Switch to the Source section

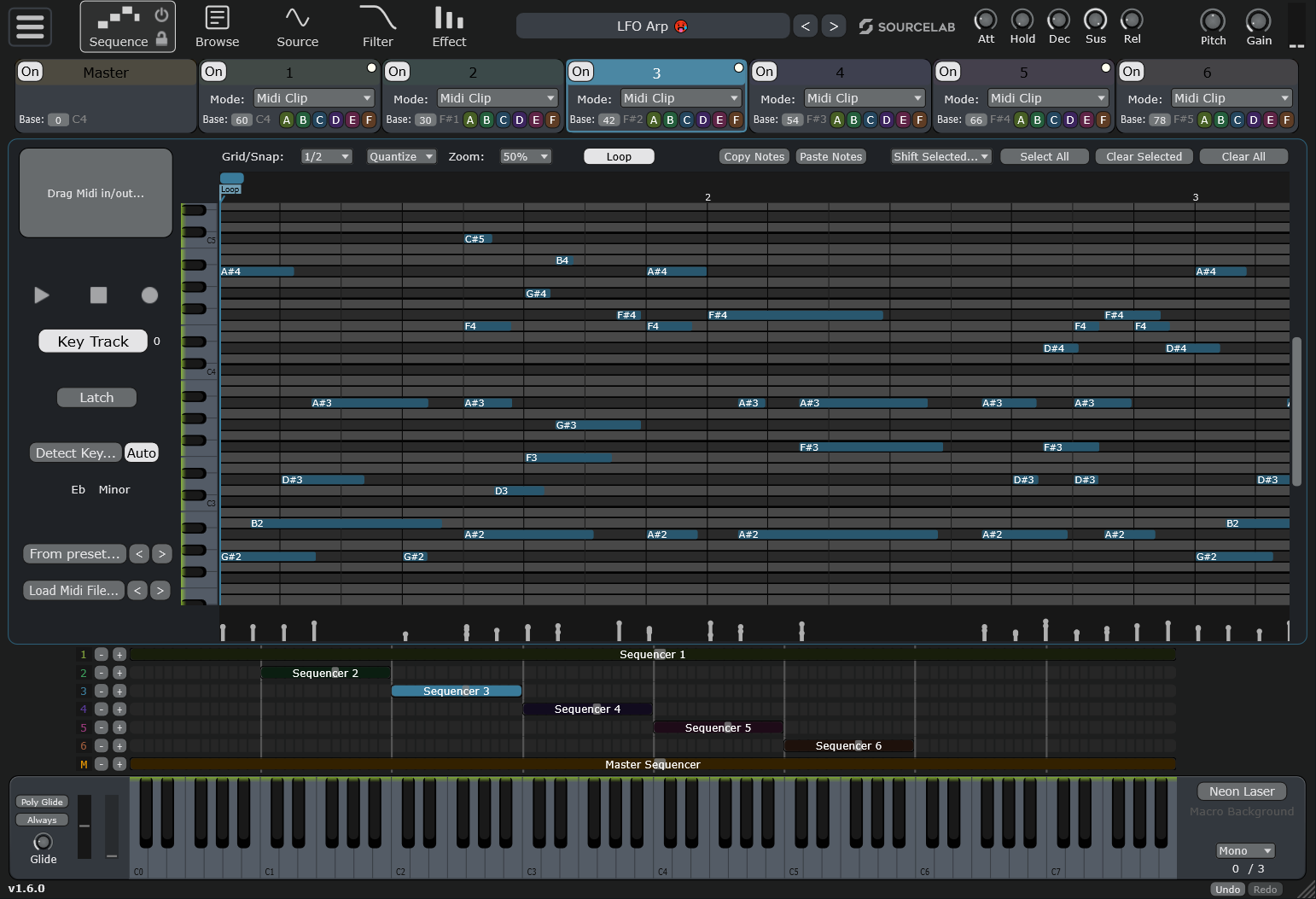coord(297,26)
